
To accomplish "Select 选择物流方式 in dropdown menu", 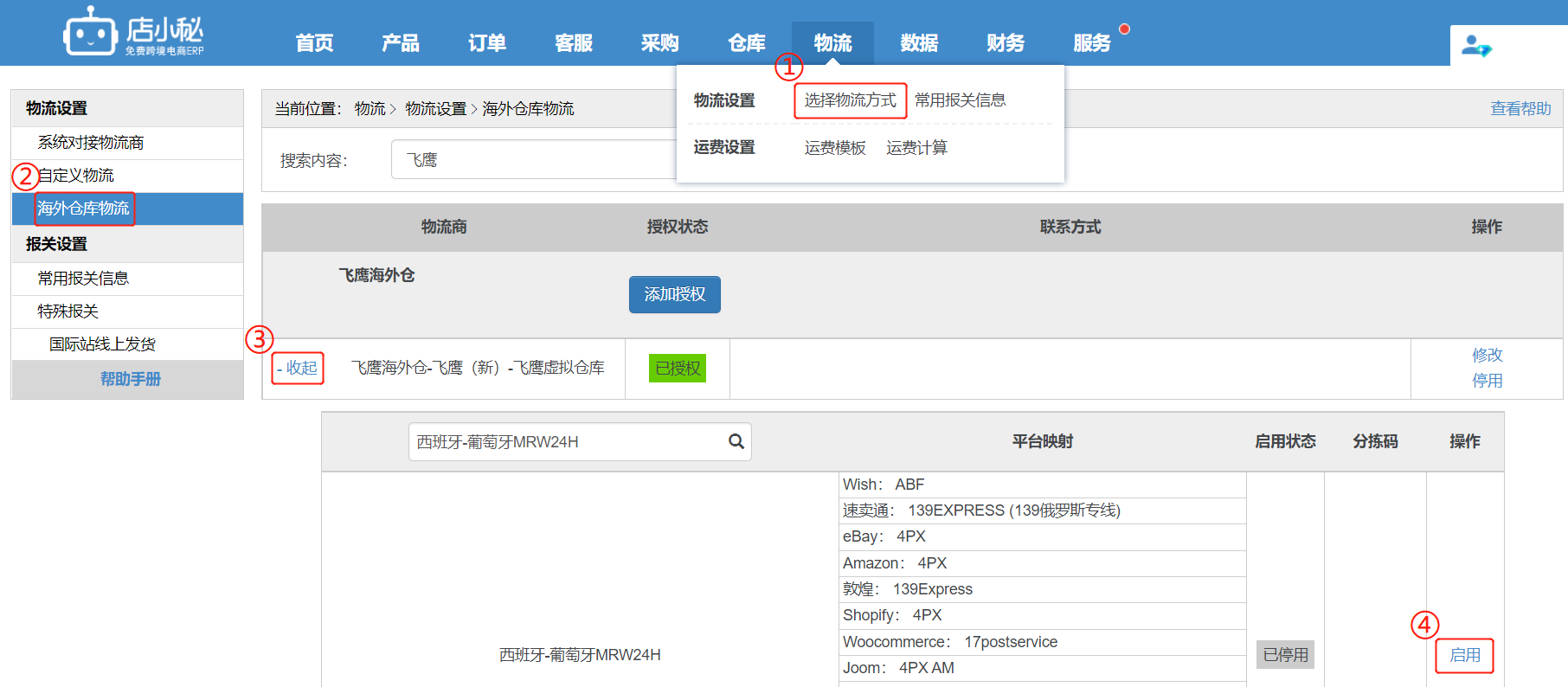I will (850, 100).
